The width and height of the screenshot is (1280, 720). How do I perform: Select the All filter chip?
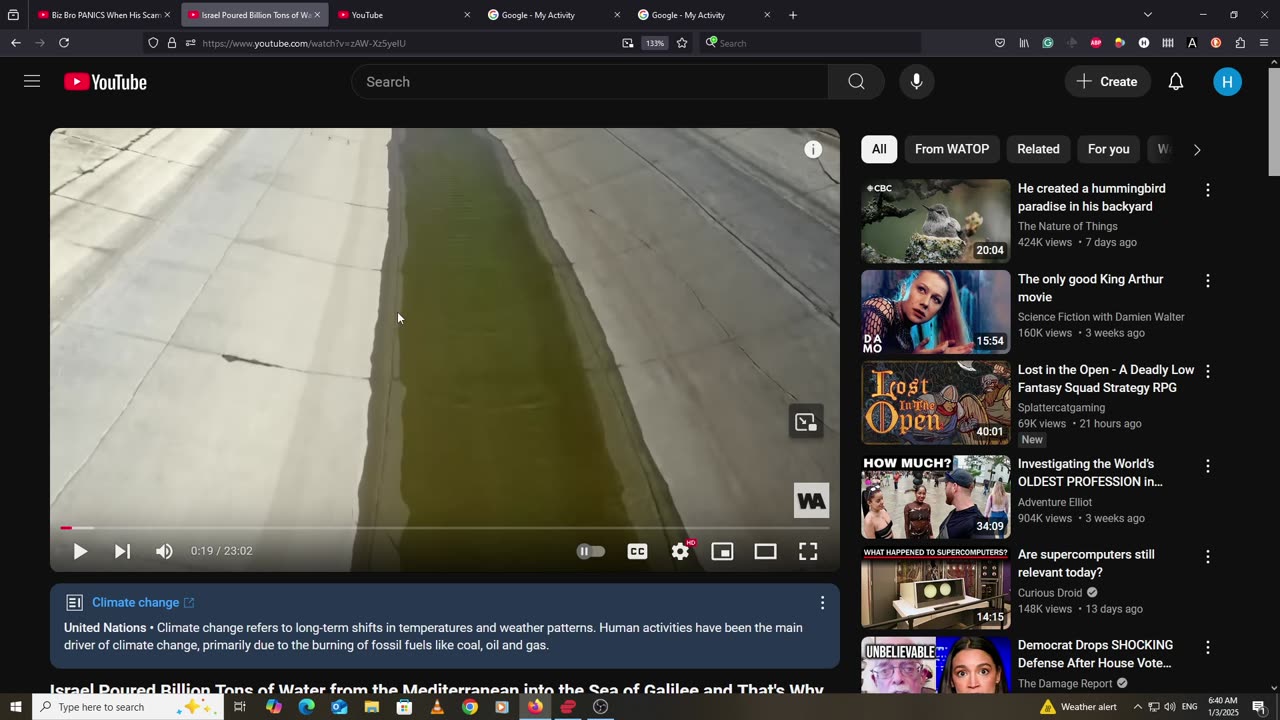coord(879,149)
